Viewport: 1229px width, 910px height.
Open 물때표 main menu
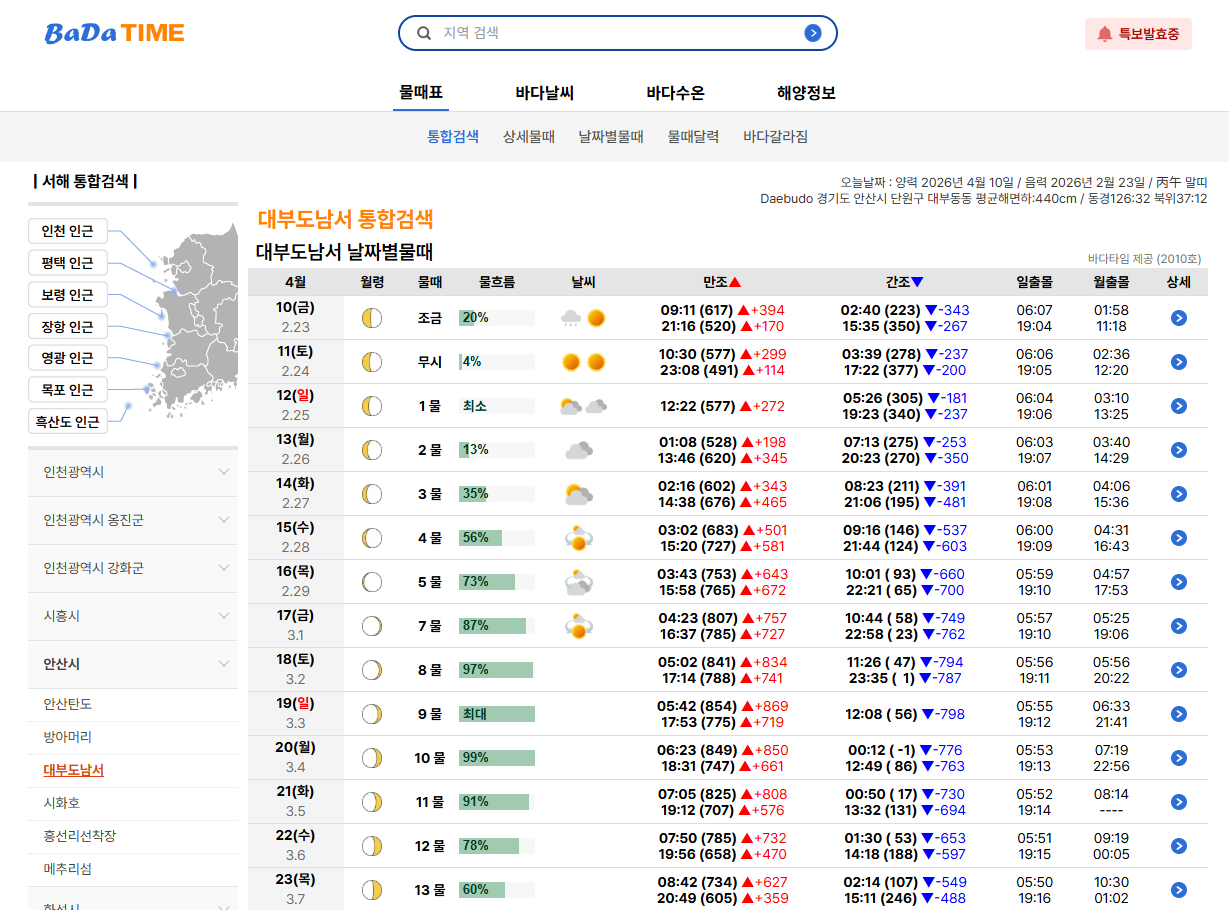point(421,93)
